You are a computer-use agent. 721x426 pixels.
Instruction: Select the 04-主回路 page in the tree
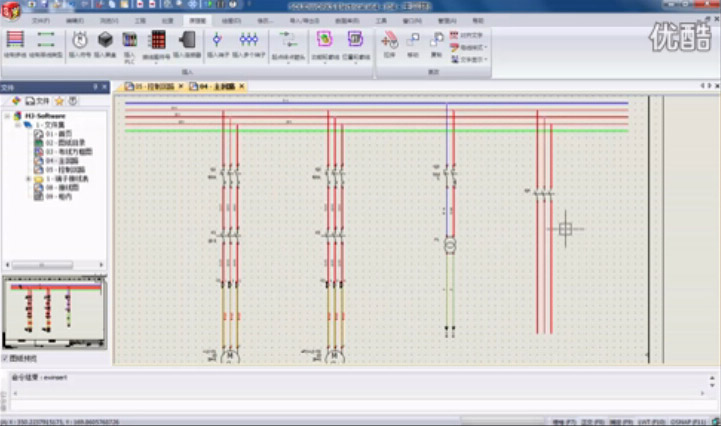coord(57,161)
